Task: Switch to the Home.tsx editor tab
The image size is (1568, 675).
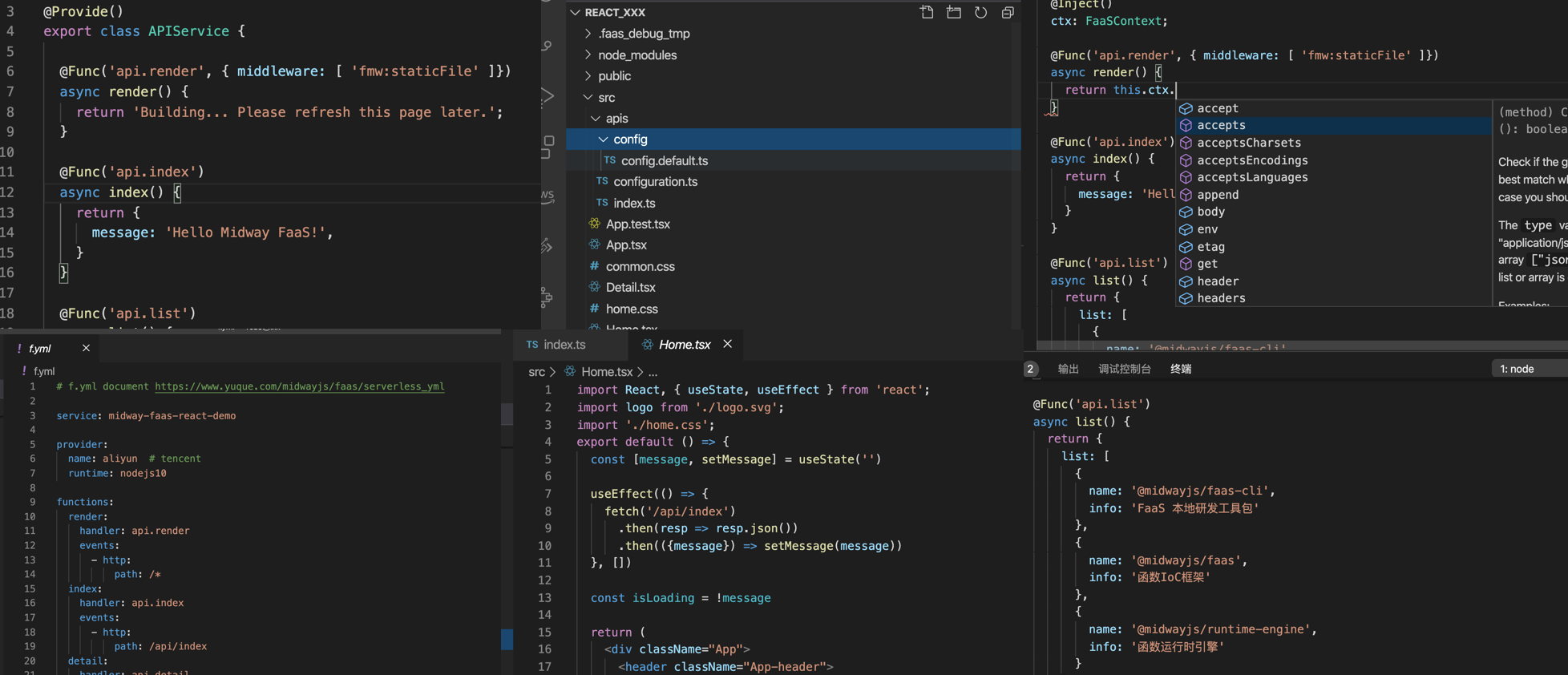Action: [685, 345]
